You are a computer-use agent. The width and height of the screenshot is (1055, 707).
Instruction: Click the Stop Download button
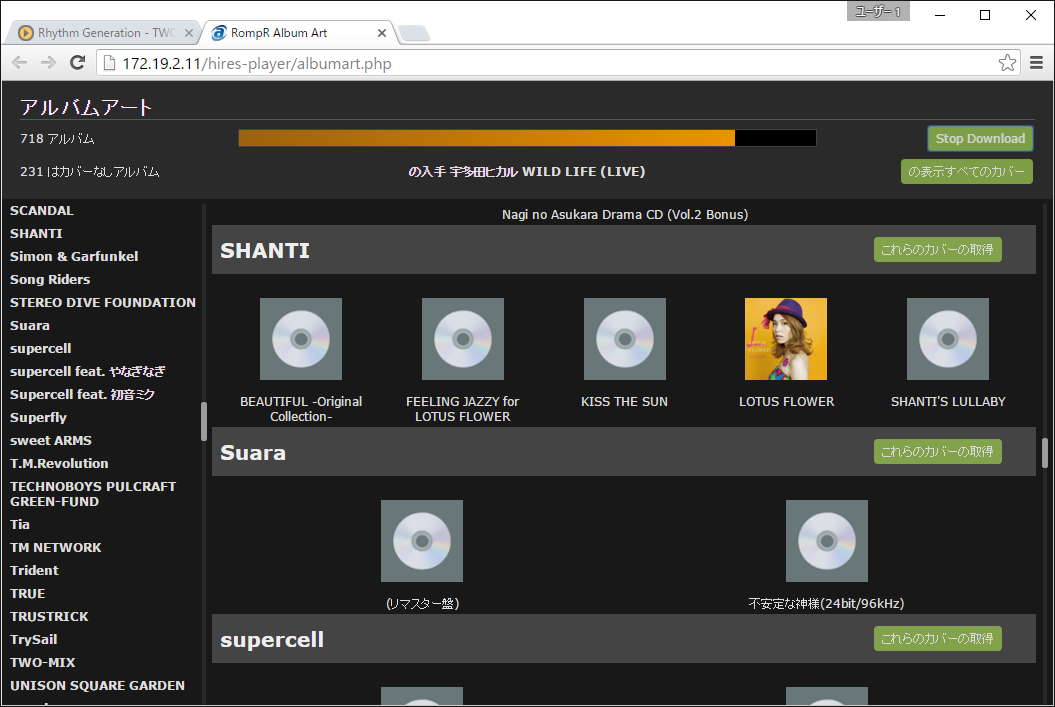pyautogui.click(x=980, y=139)
